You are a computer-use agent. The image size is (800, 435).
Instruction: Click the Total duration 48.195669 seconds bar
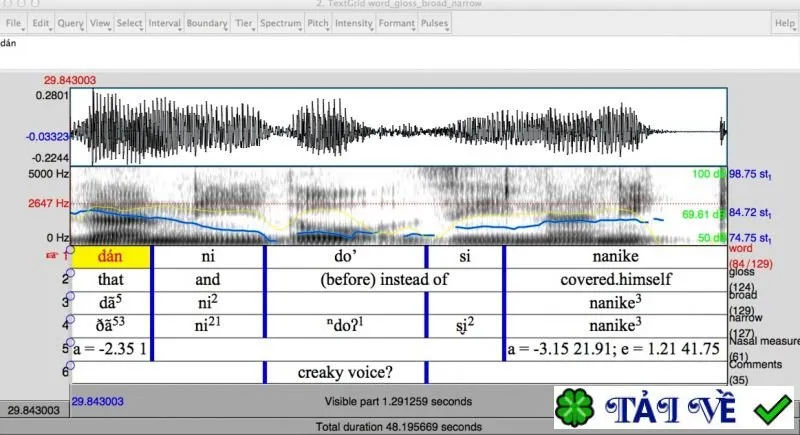click(x=398, y=426)
